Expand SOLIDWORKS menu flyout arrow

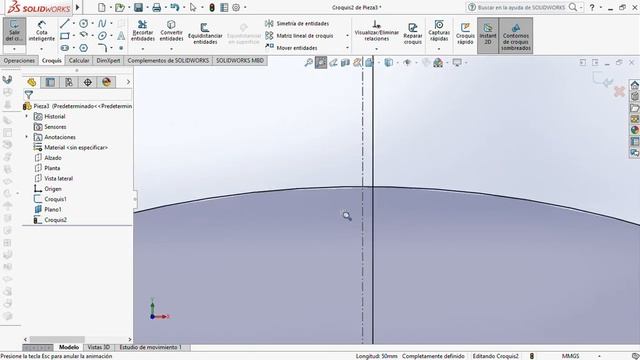(77, 7)
